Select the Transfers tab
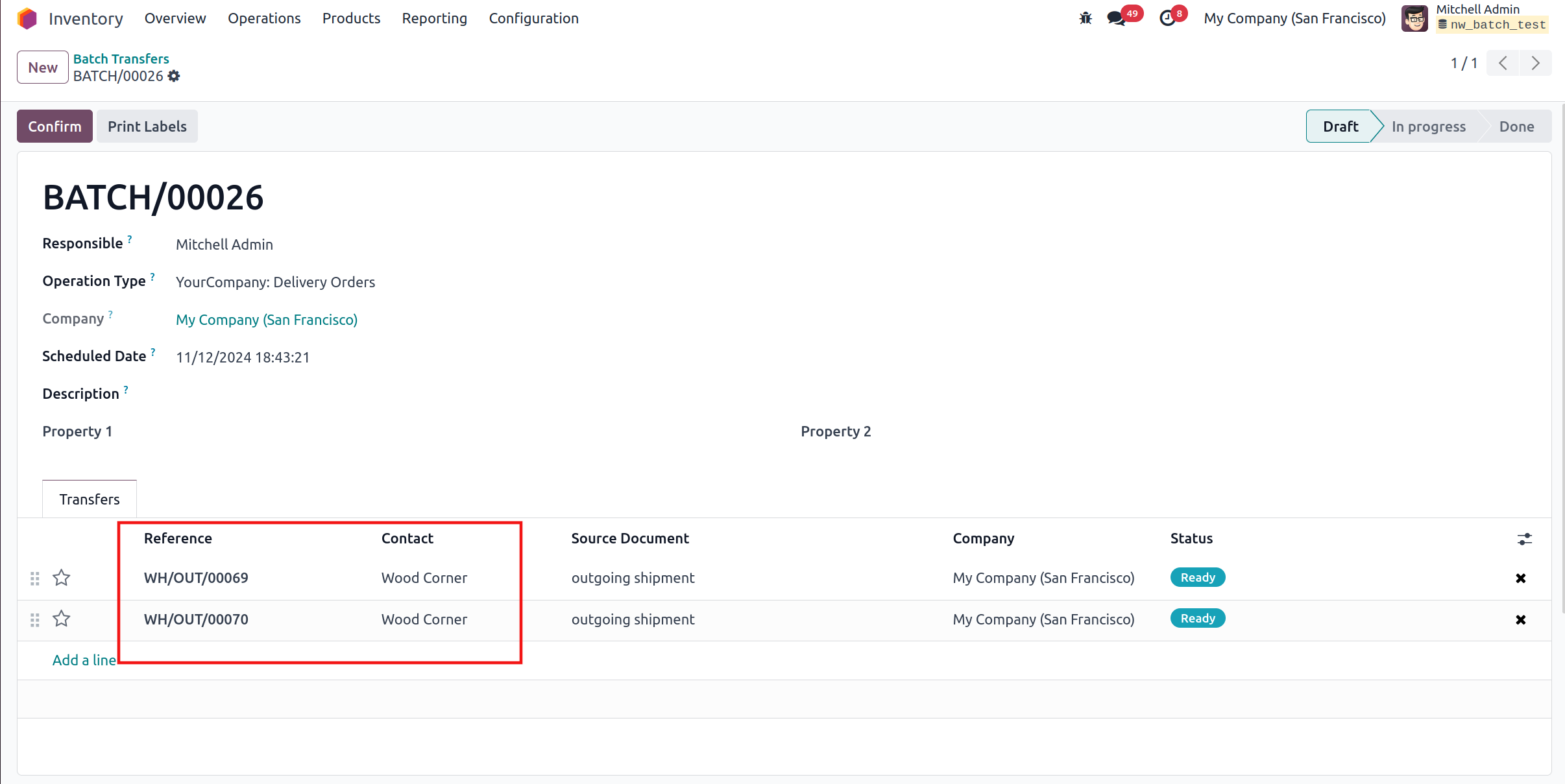This screenshot has height=784, width=1565. click(x=90, y=499)
